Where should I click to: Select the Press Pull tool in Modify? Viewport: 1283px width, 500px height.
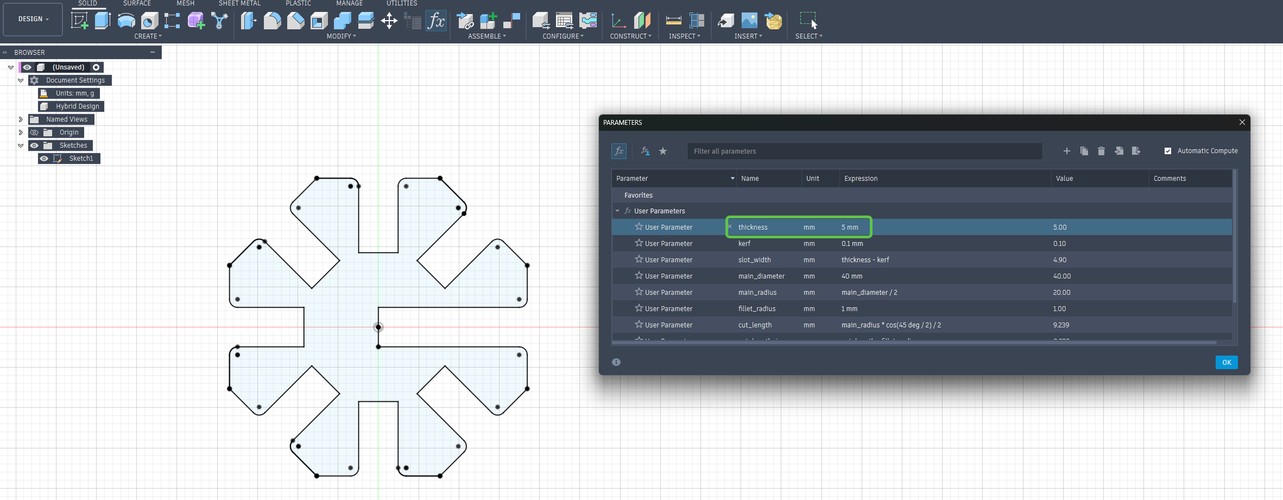tap(249, 20)
